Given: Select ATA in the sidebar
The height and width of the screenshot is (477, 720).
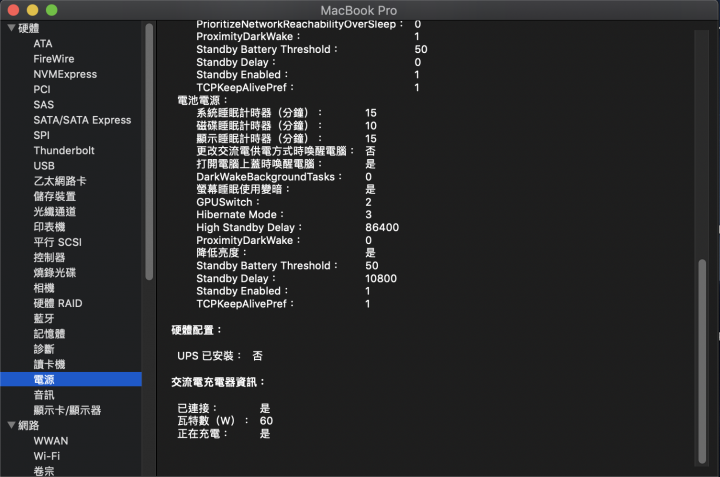Looking at the screenshot, I should 43,44.
